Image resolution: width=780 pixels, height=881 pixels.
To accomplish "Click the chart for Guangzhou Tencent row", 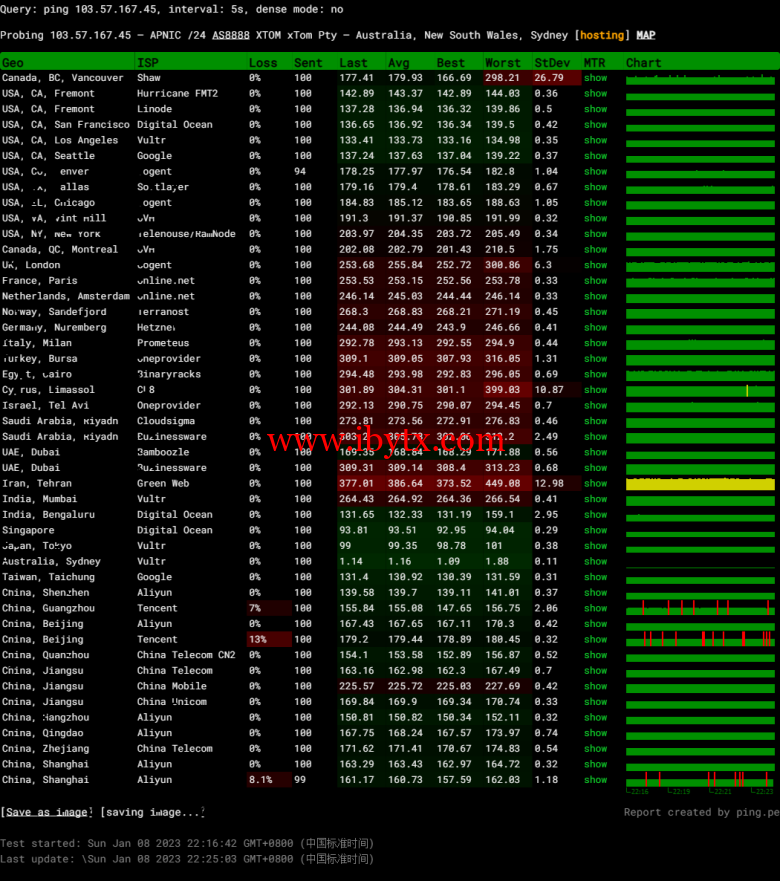I will tap(700, 608).
